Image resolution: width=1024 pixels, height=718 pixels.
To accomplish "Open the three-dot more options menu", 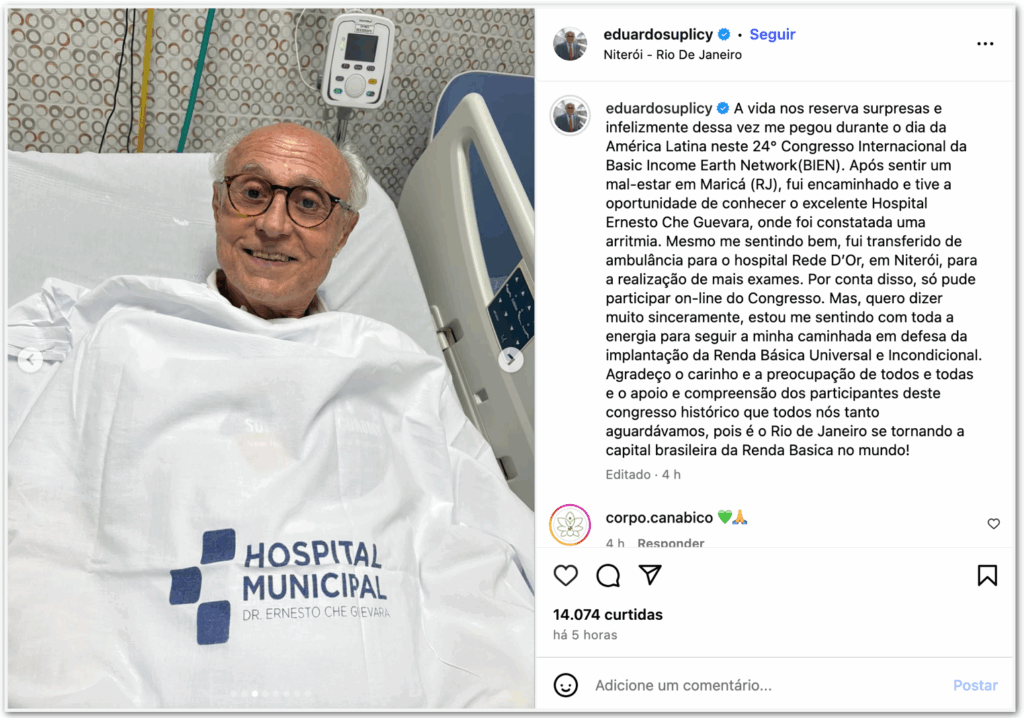I will click(985, 44).
